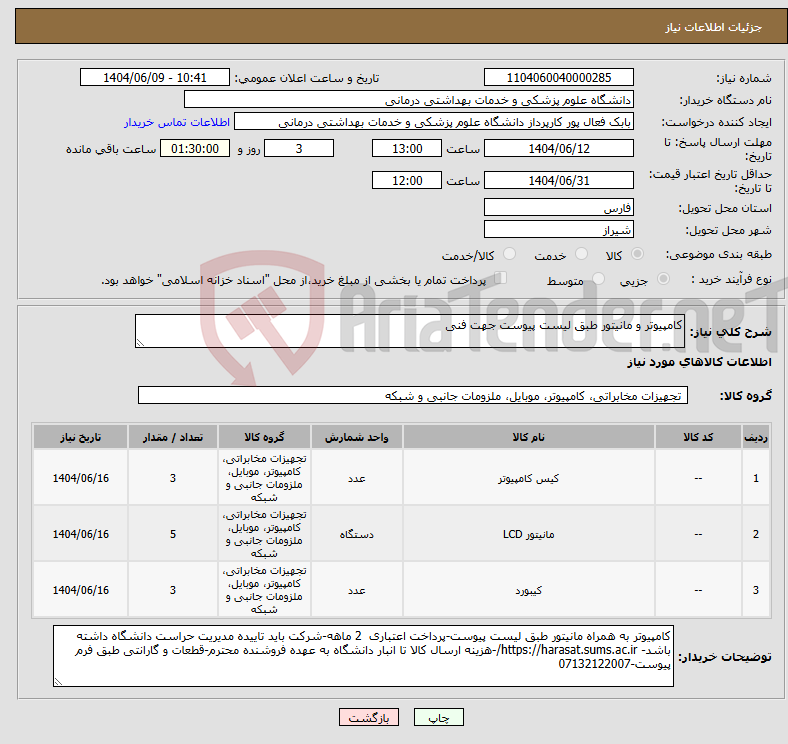The width and height of the screenshot is (788, 744).
Task: Click the goods group cell in مانیتور LCD row
Action: tap(264, 534)
